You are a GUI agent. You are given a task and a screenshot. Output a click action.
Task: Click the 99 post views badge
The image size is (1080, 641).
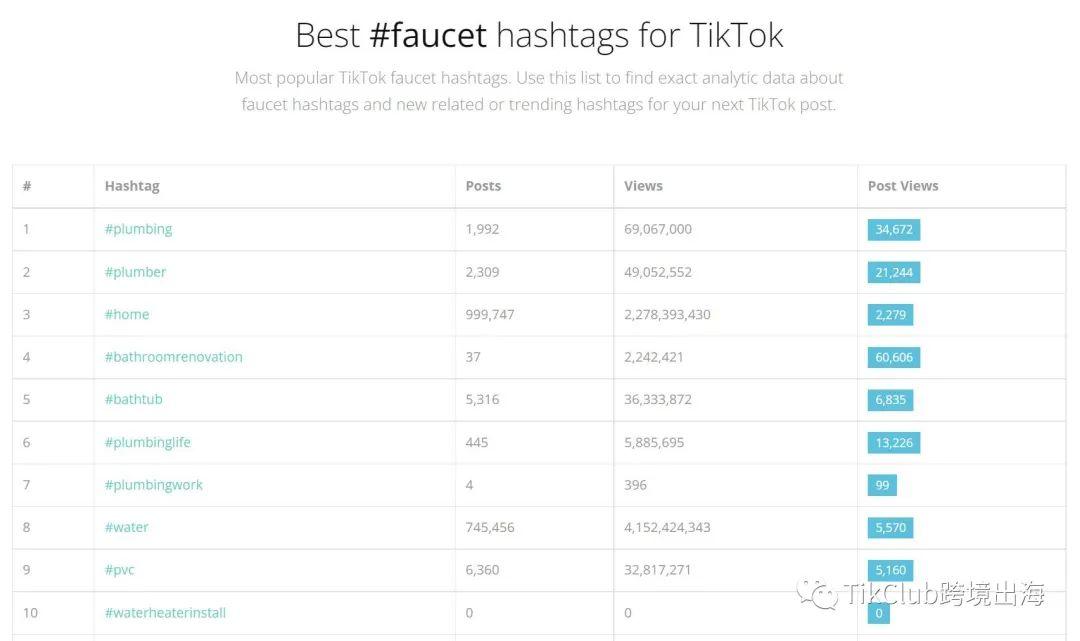(x=882, y=485)
